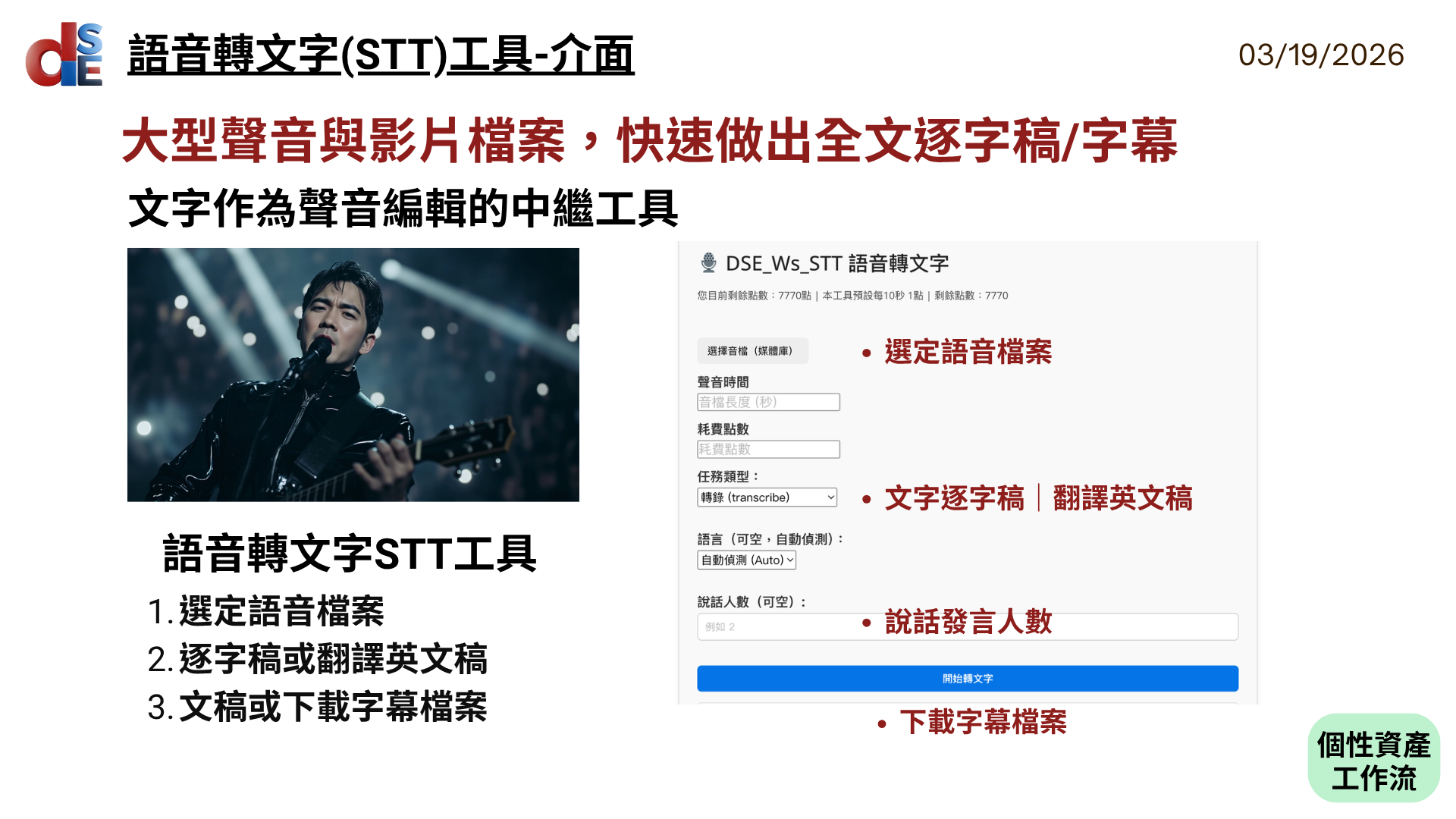1456x819 pixels.
Task: Click the 說話人數 input field
Action: (x=968, y=626)
